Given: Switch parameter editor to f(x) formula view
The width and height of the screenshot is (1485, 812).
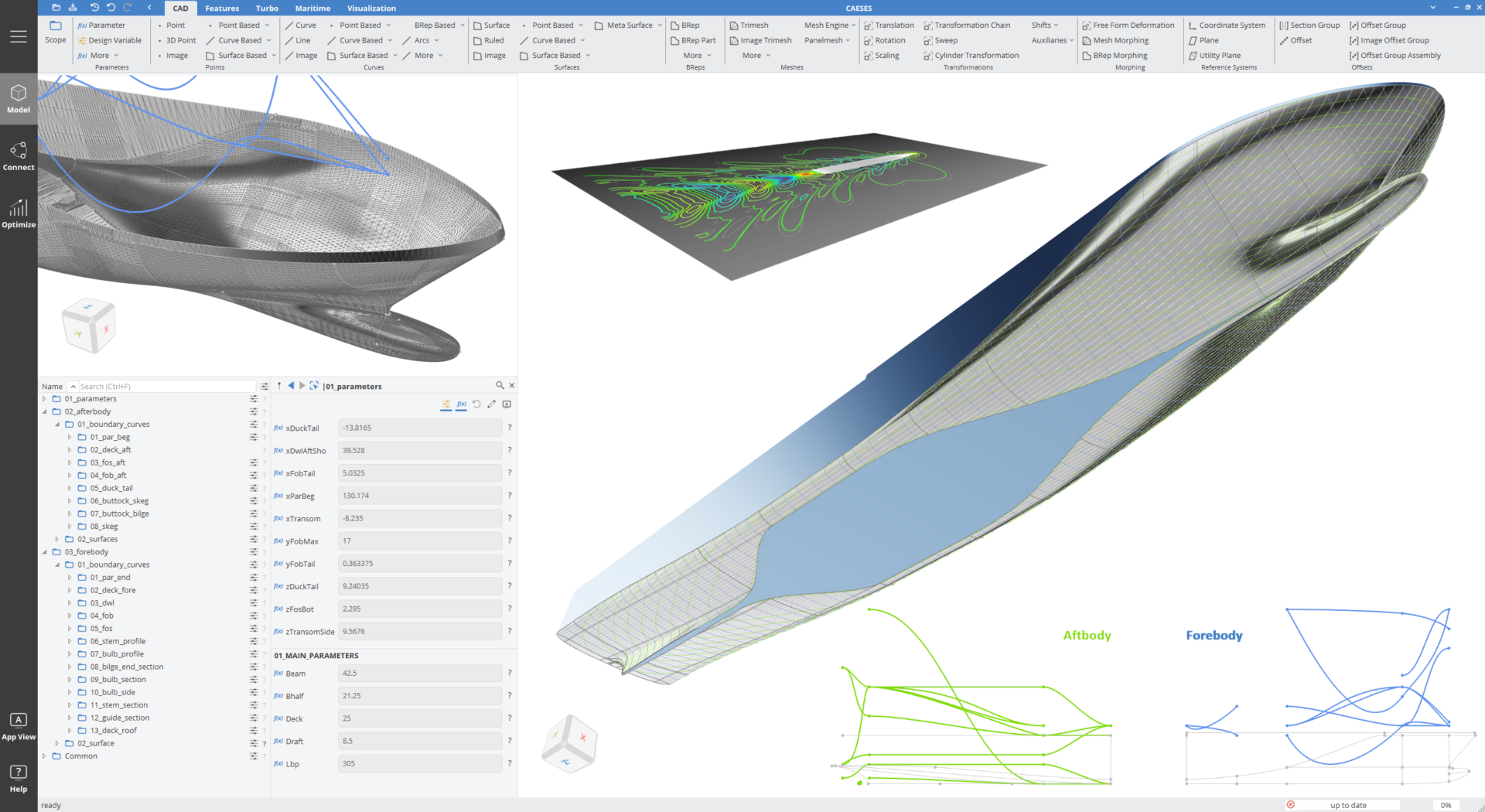Looking at the screenshot, I should (462, 404).
